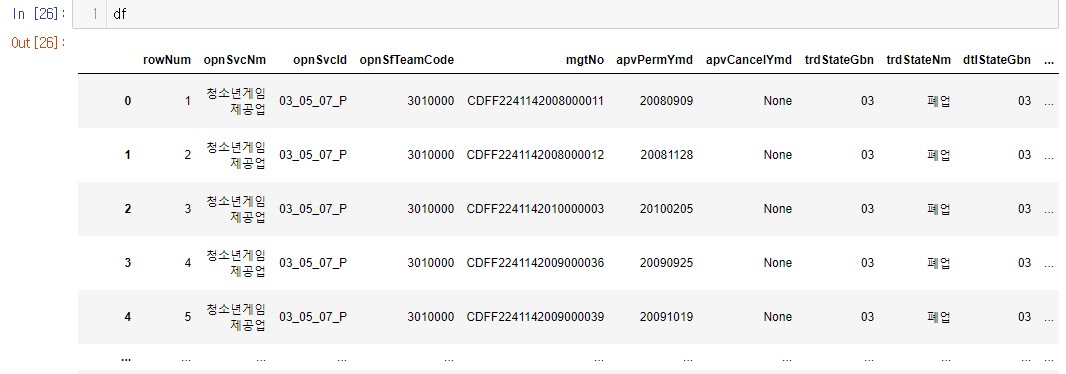Click 폐업 in row index 4
This screenshot has height=374, width=1066.
point(939,317)
